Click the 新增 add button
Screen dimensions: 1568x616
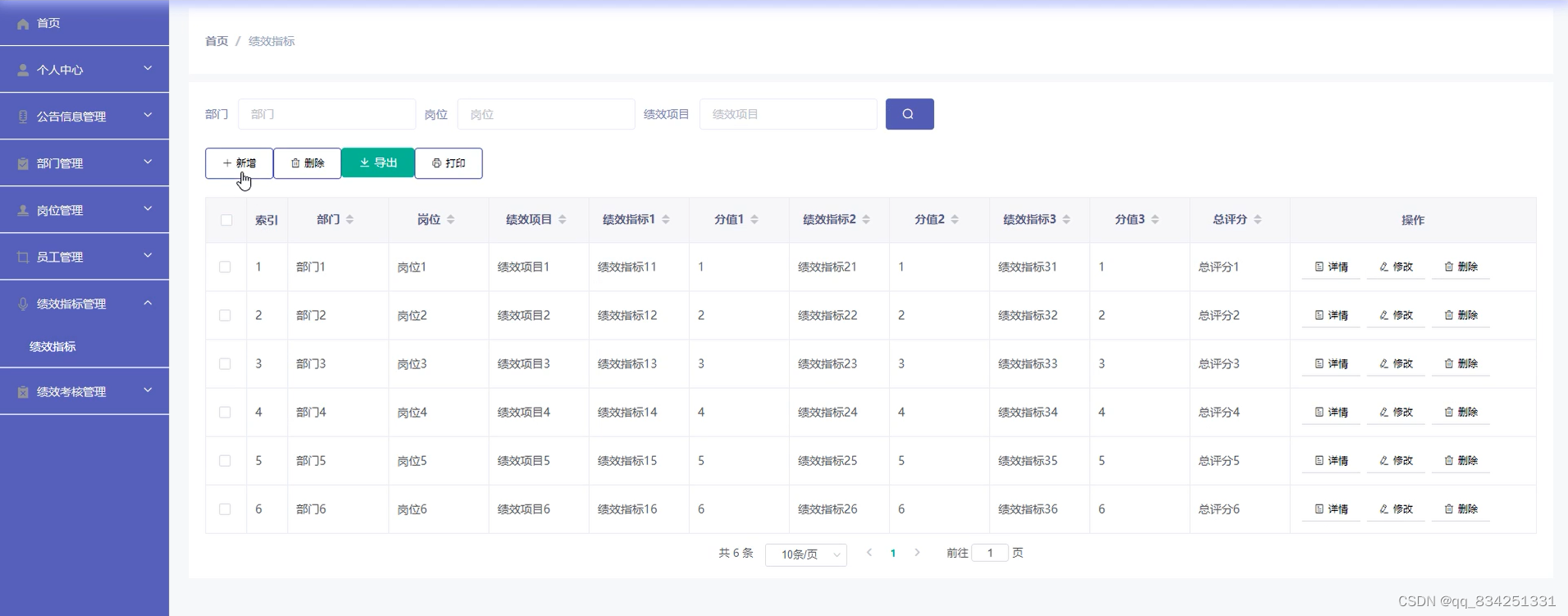(239, 163)
